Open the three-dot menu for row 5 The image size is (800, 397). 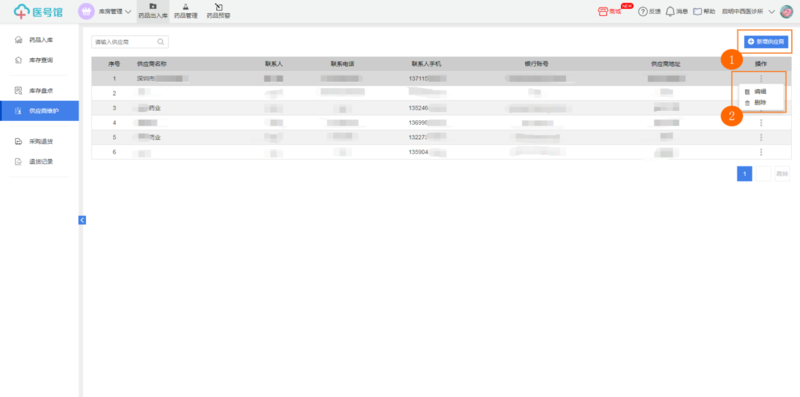761,137
